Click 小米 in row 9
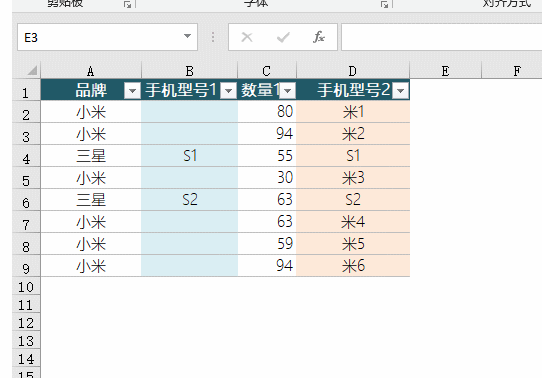Image resolution: width=542 pixels, height=378 pixels. click(91, 266)
